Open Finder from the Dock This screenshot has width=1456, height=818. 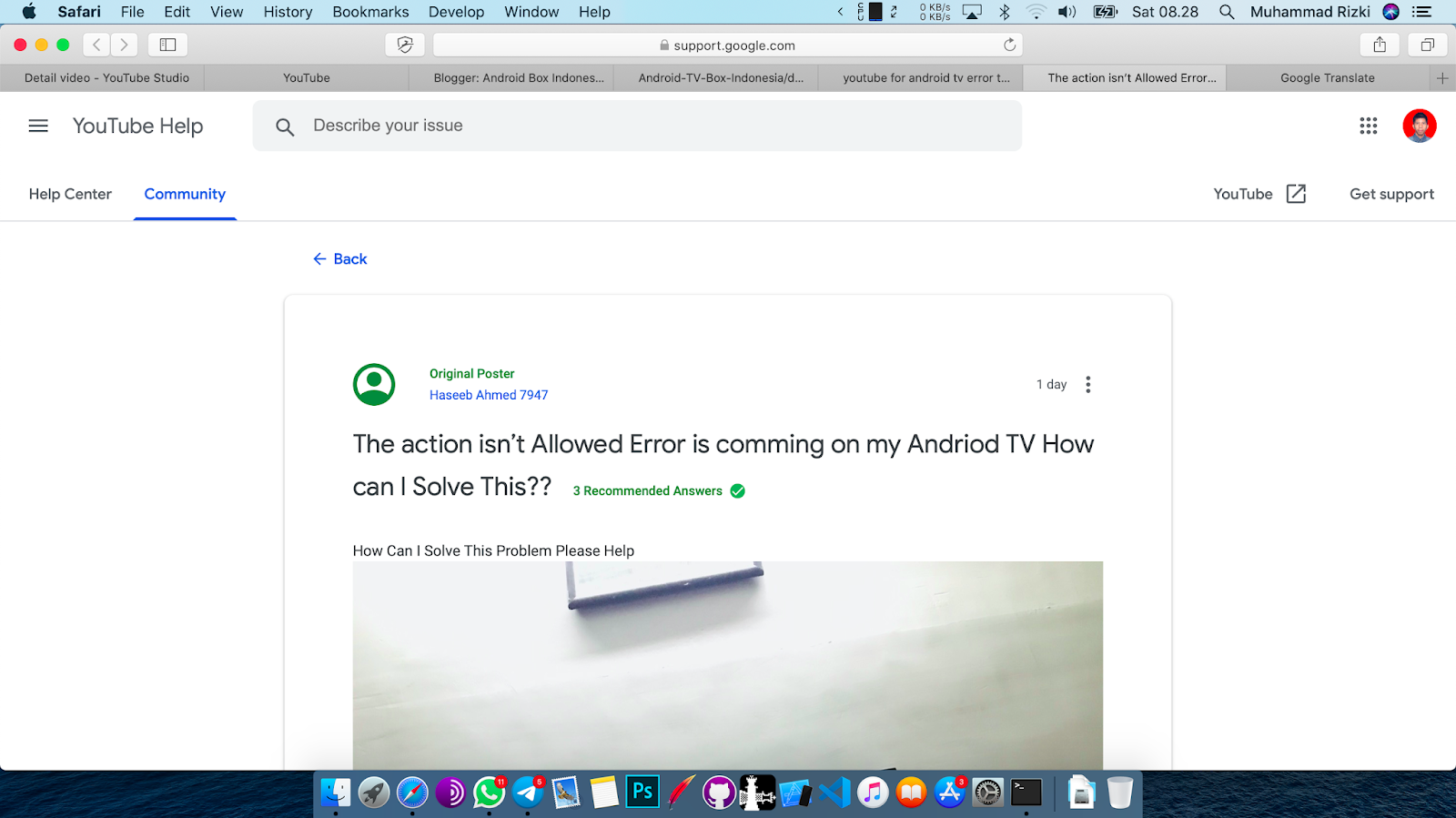[x=336, y=793]
